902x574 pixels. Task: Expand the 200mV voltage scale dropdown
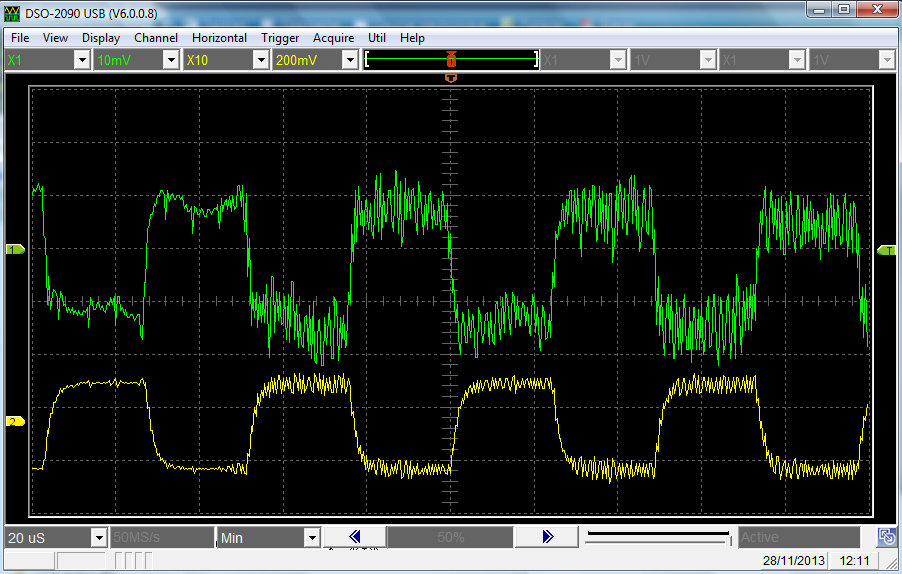click(x=349, y=60)
